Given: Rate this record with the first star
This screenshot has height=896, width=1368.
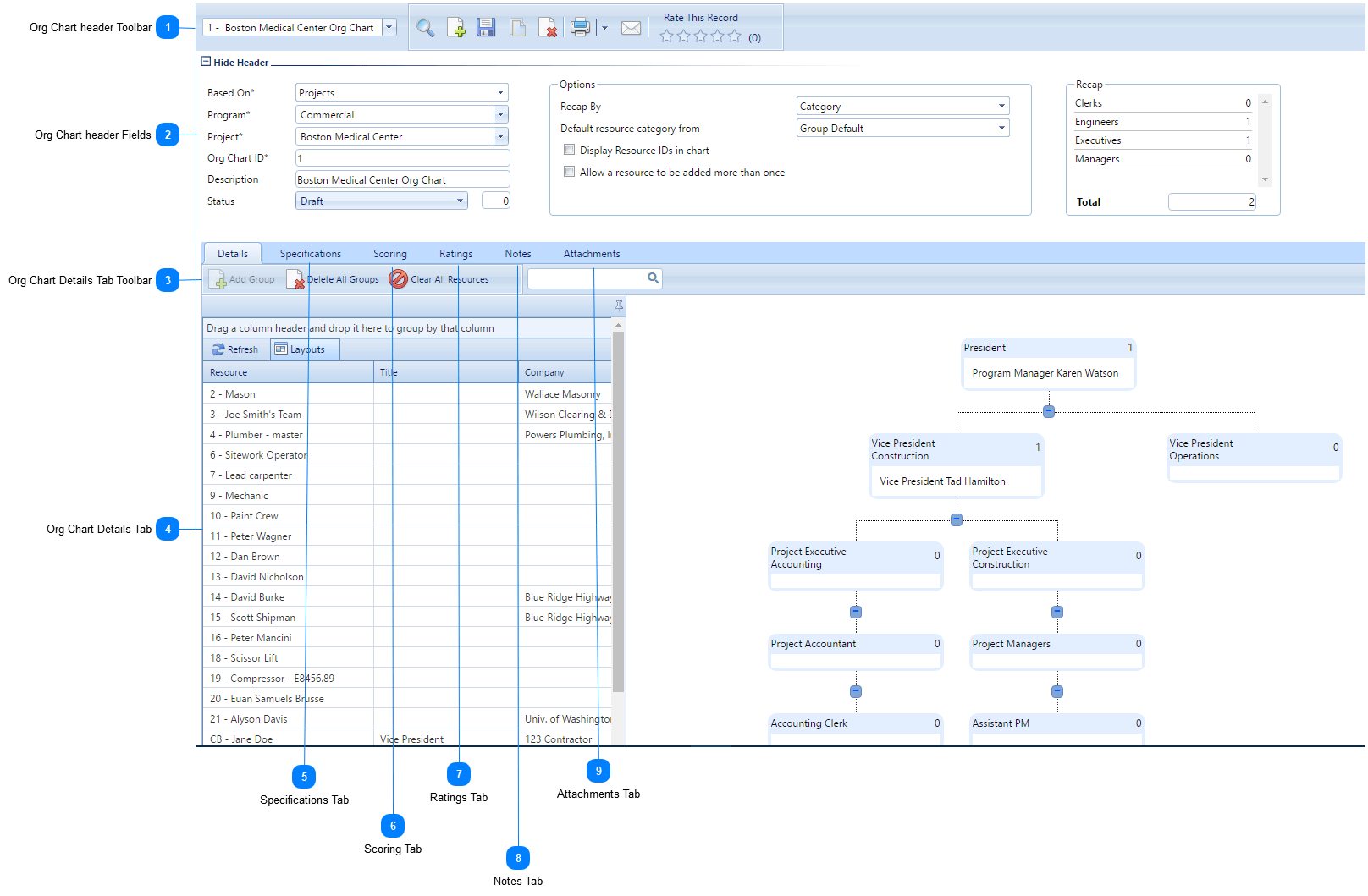Looking at the screenshot, I should coord(667,36).
